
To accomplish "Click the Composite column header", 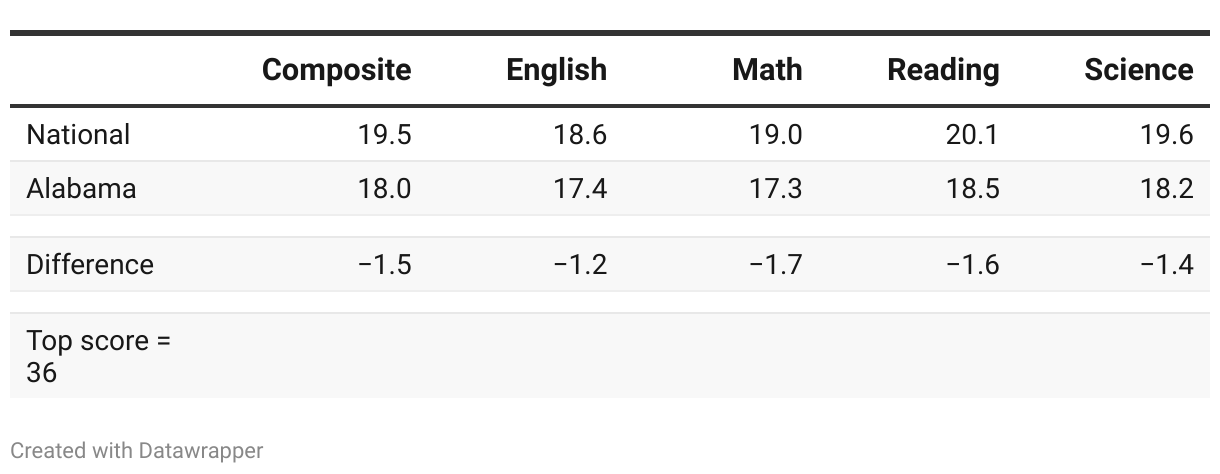I will coord(336,70).
